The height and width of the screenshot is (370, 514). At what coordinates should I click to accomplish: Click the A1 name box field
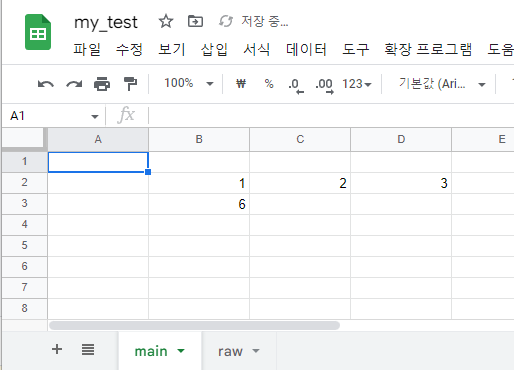[x=50, y=116]
